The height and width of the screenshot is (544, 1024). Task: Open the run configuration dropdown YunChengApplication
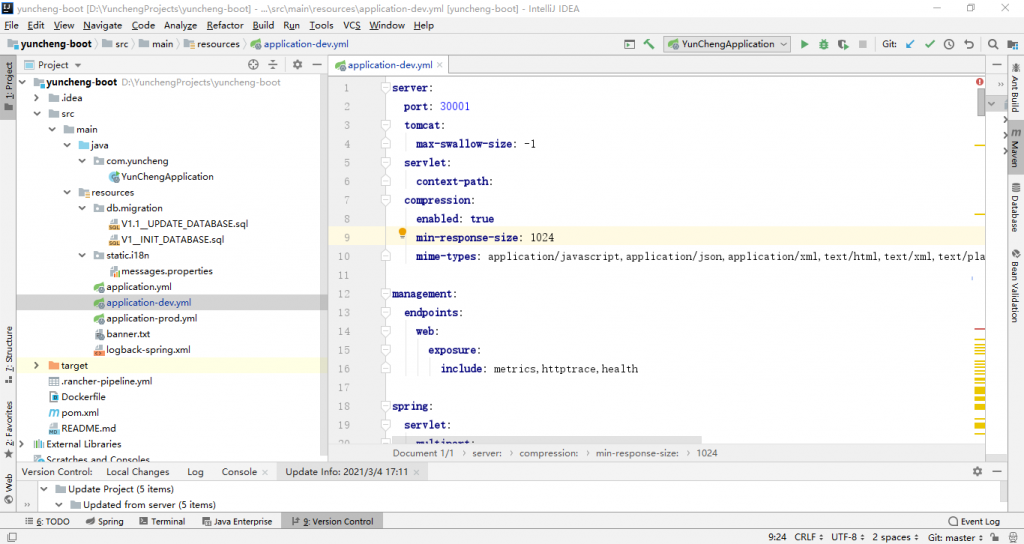727,44
